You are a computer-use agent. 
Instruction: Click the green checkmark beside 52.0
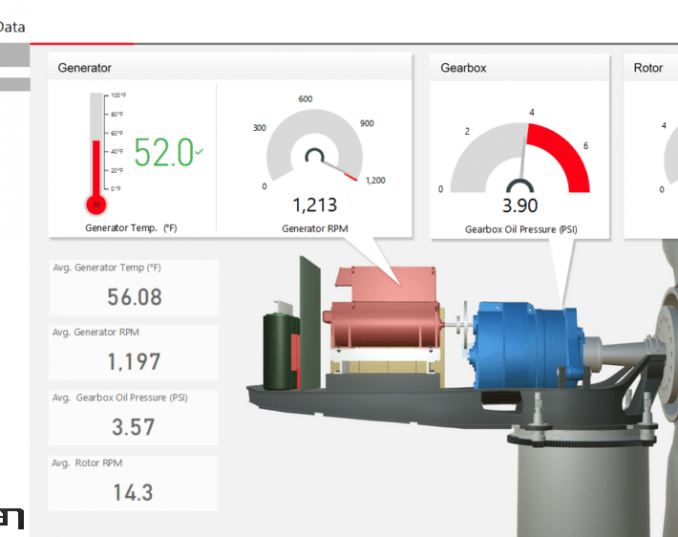click(200, 152)
